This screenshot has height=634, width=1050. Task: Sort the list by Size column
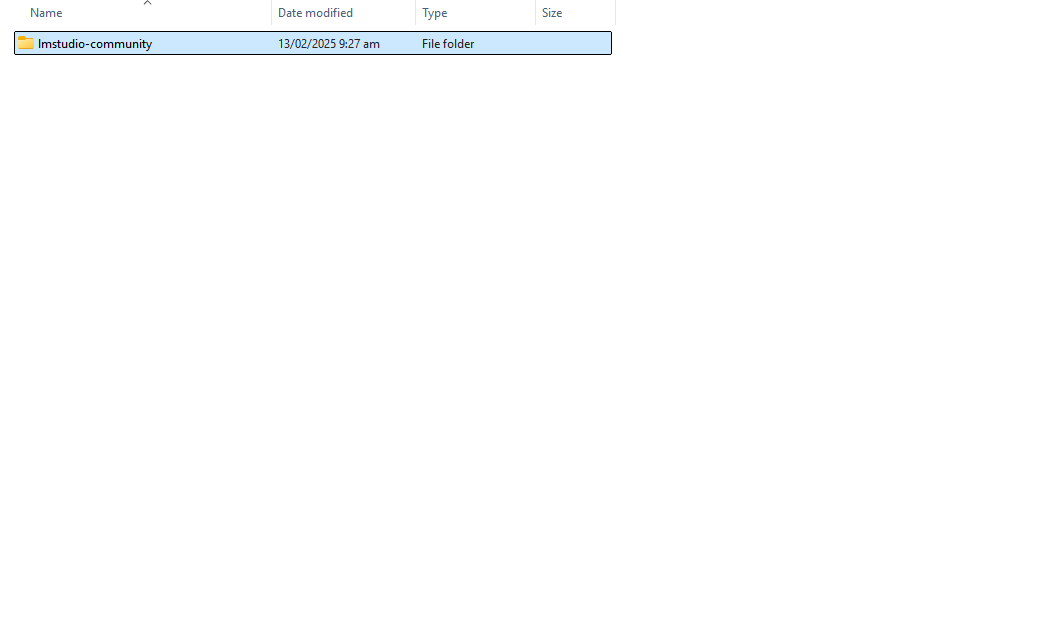click(x=552, y=13)
